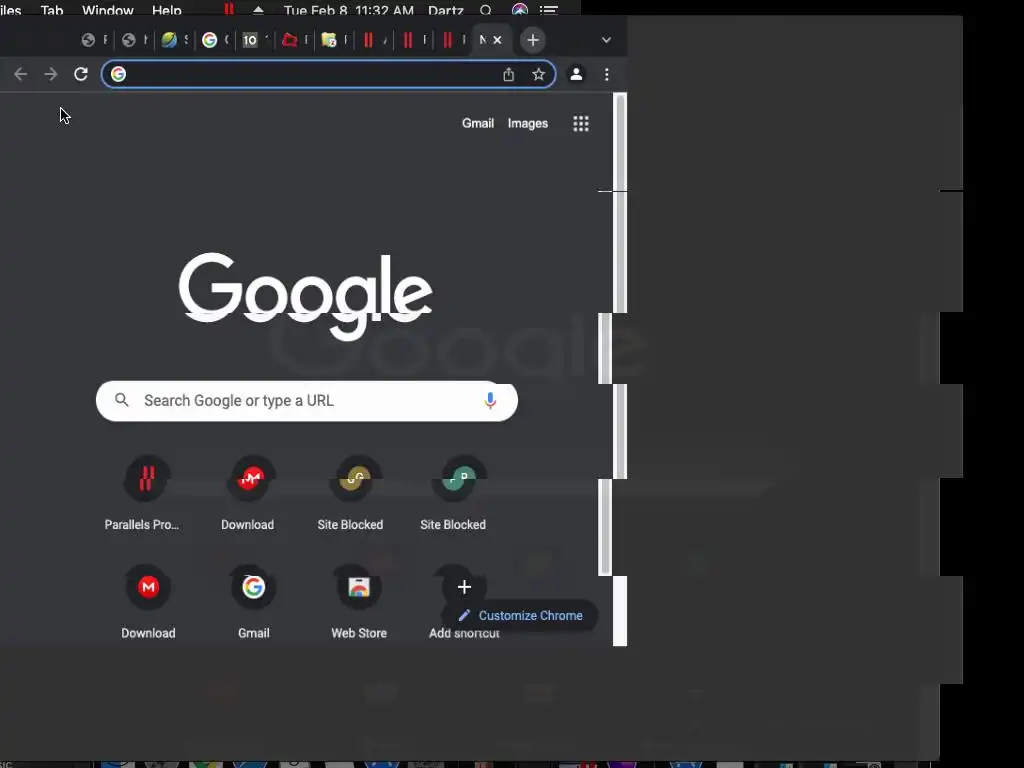Viewport: 1024px width, 768px height.
Task: Open the Google apps grid
Action: click(581, 123)
